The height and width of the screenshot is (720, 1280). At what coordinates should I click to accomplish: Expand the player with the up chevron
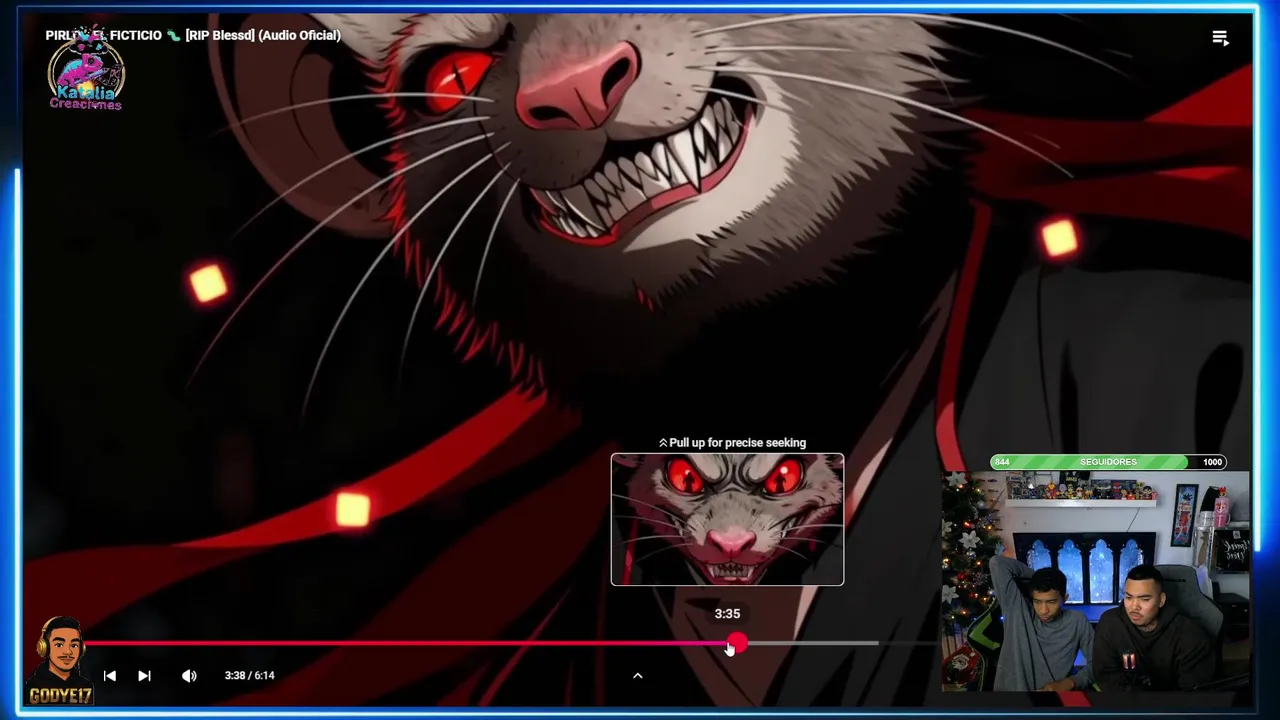click(x=637, y=676)
